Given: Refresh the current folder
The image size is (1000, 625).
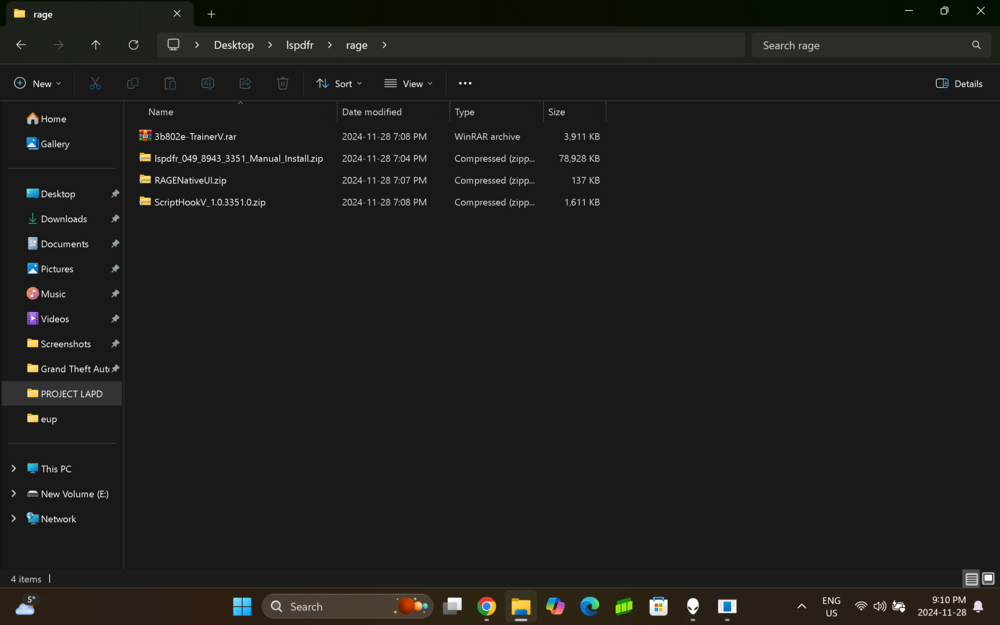Looking at the screenshot, I should [x=133, y=45].
